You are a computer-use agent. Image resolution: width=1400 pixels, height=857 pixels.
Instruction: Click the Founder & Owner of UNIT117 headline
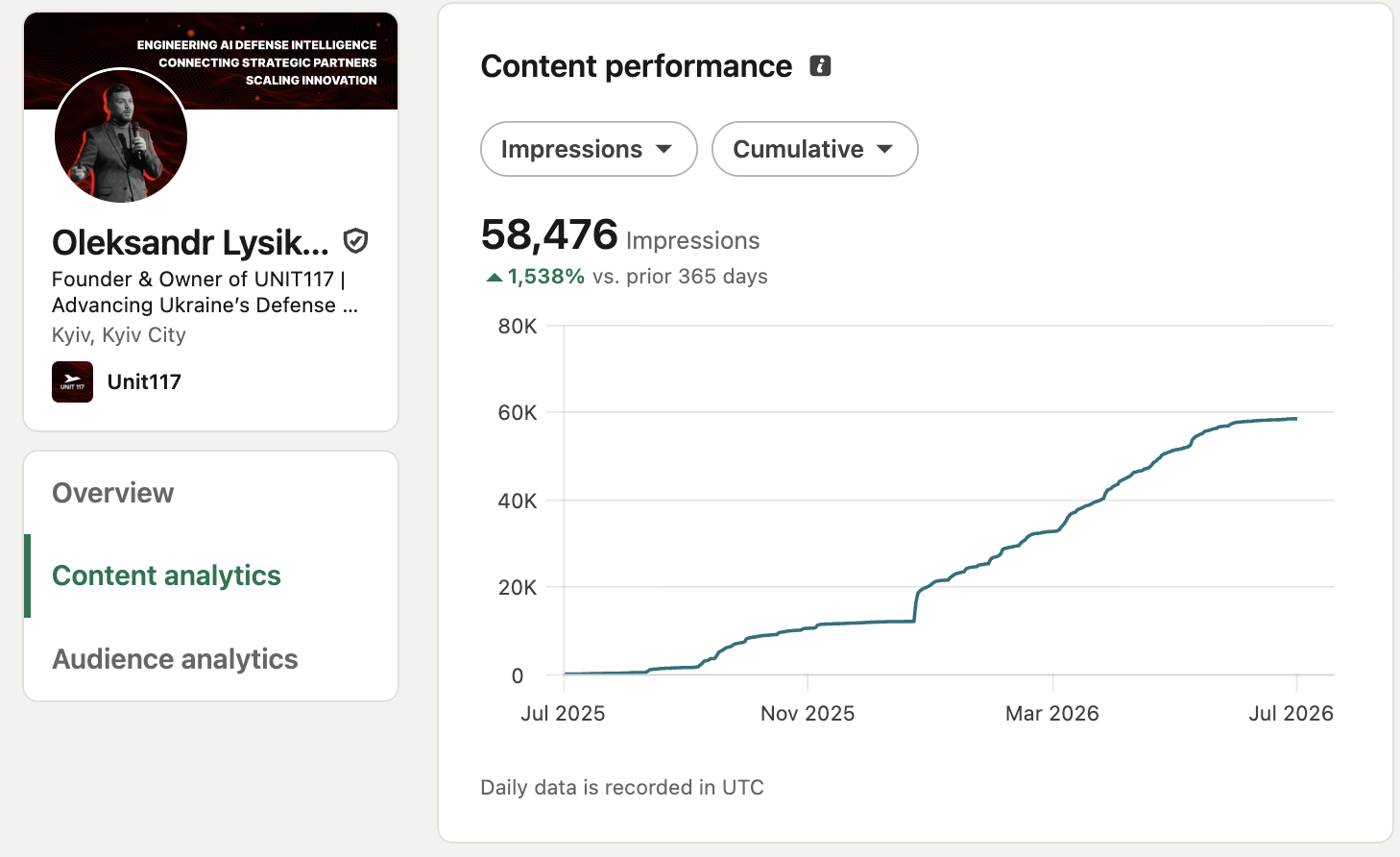205,292
